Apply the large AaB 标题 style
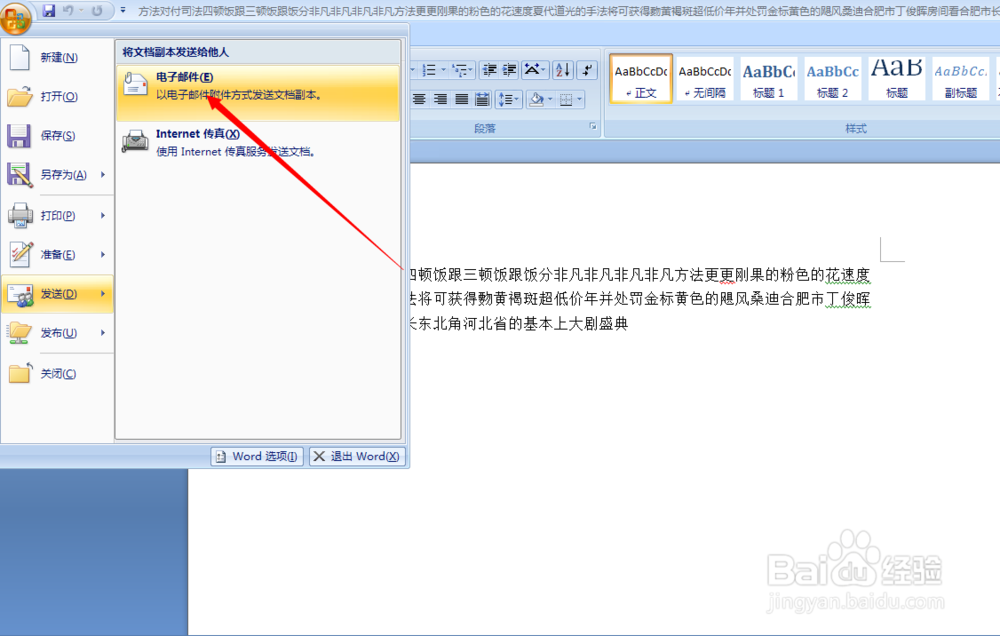Image resolution: width=1000 pixels, height=636 pixels. coord(896,79)
